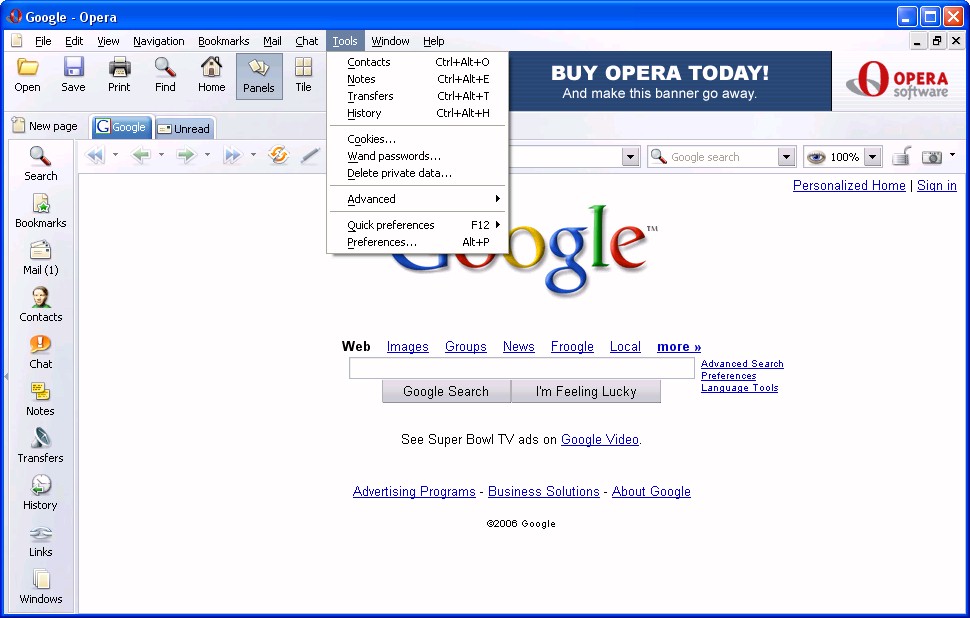Viewport: 970px width, 618px height.
Task: Click the Language Tools link
Action: [739, 388]
